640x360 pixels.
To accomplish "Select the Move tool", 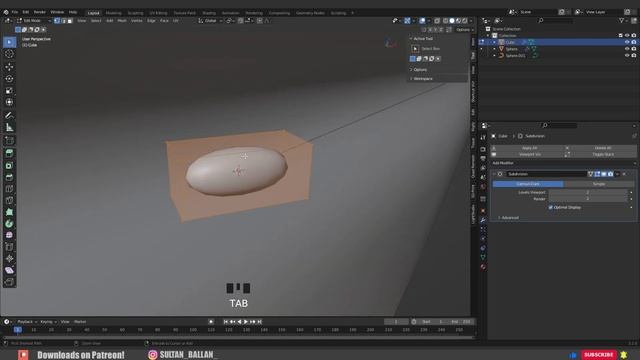I will pos(9,67).
